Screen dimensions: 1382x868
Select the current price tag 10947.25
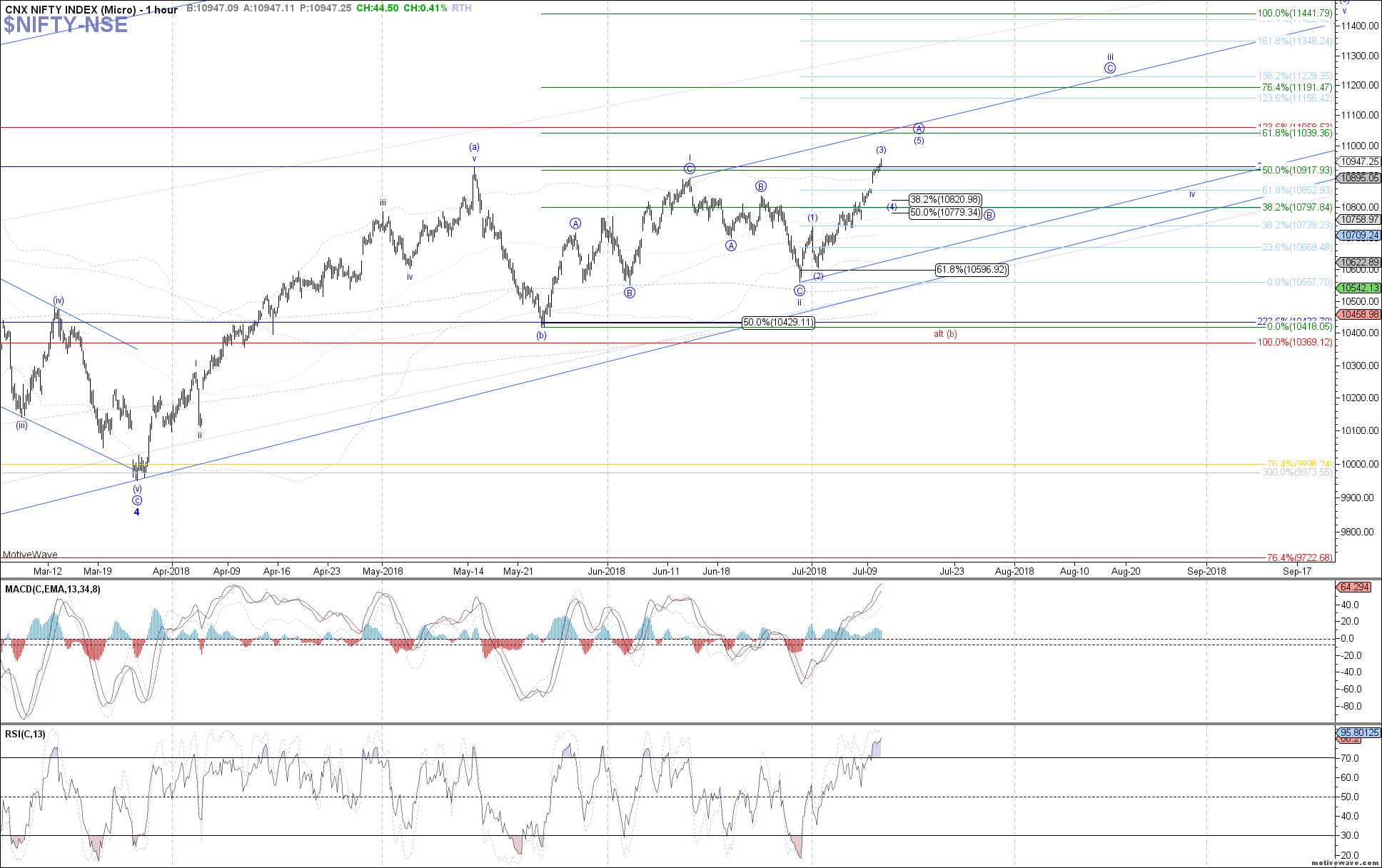(x=1360, y=161)
